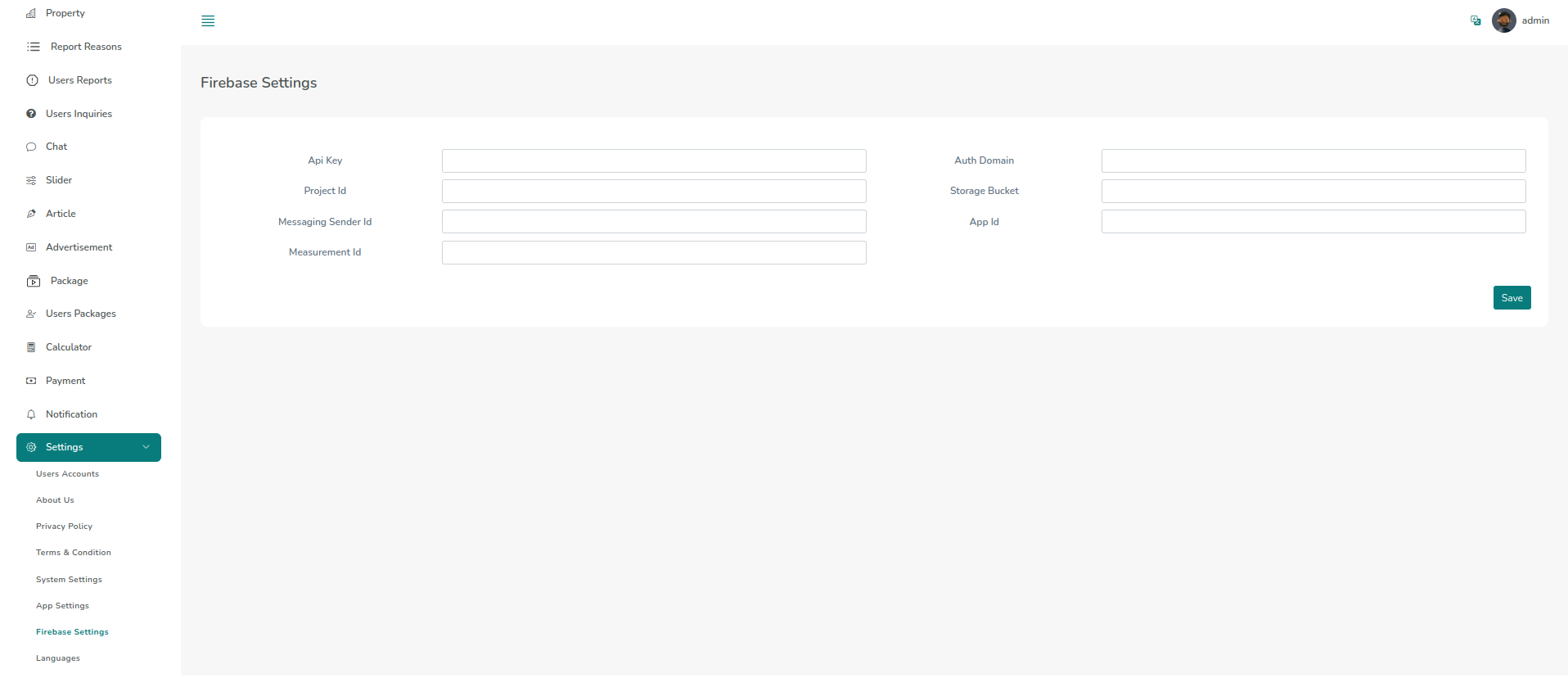Click the Slider icon in sidebar
The image size is (1568, 678).
pyautogui.click(x=31, y=180)
